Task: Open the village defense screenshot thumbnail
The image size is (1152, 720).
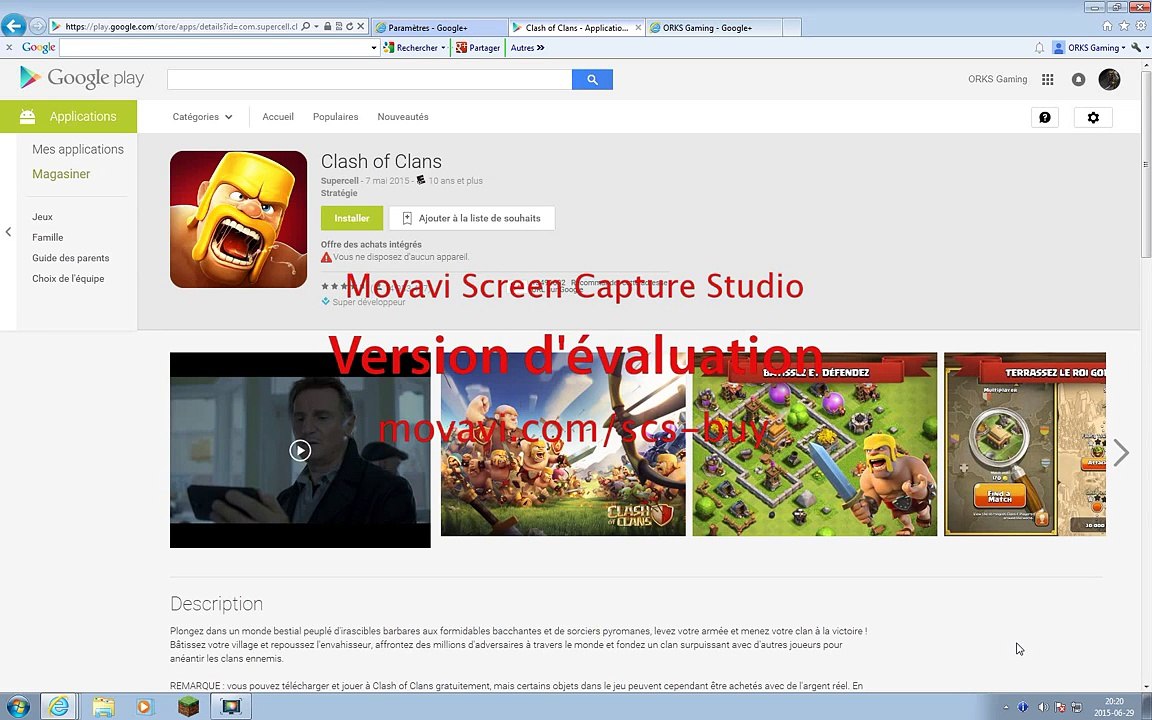Action: tap(815, 444)
